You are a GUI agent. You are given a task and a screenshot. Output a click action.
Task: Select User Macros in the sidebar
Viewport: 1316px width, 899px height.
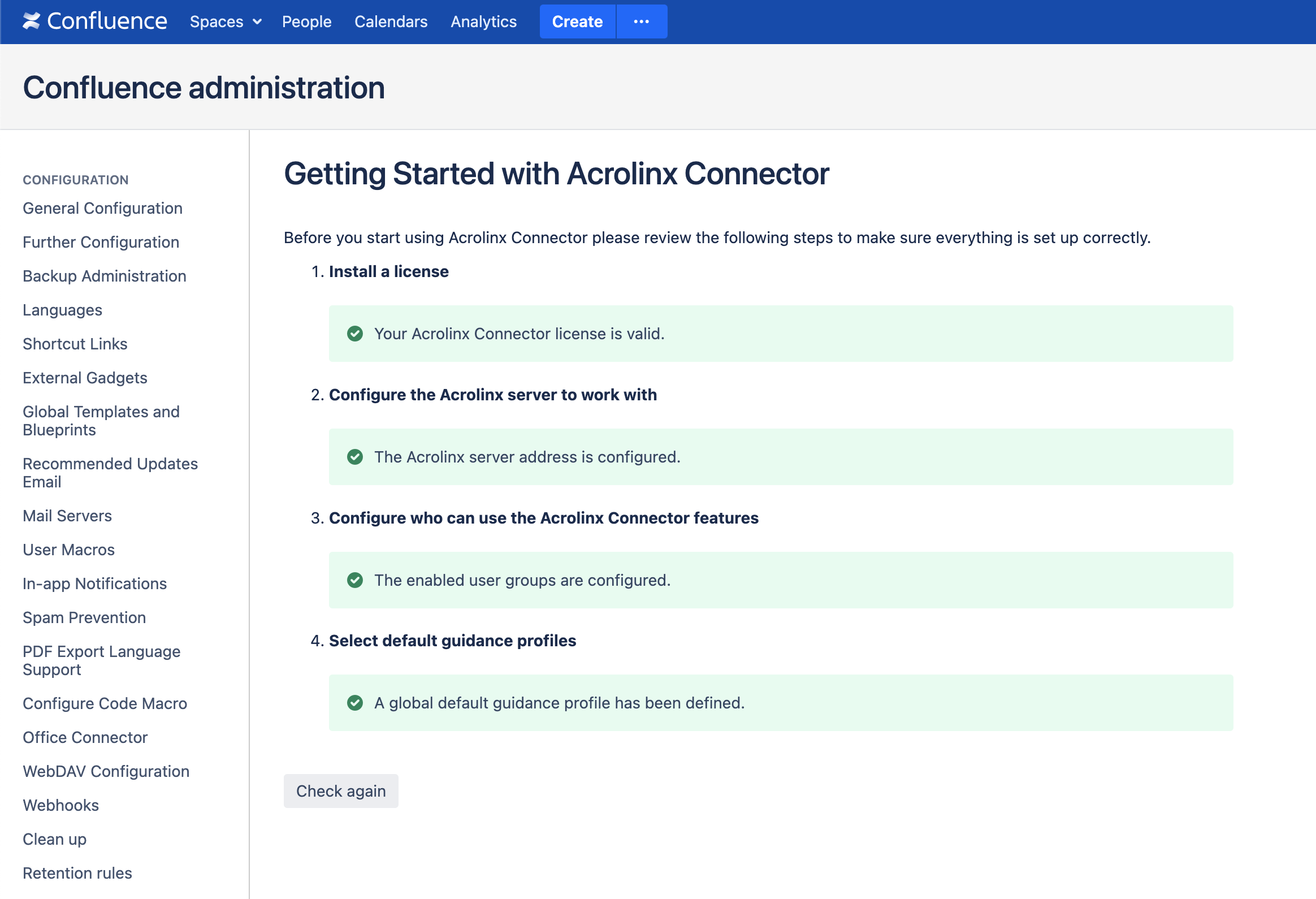tap(68, 550)
